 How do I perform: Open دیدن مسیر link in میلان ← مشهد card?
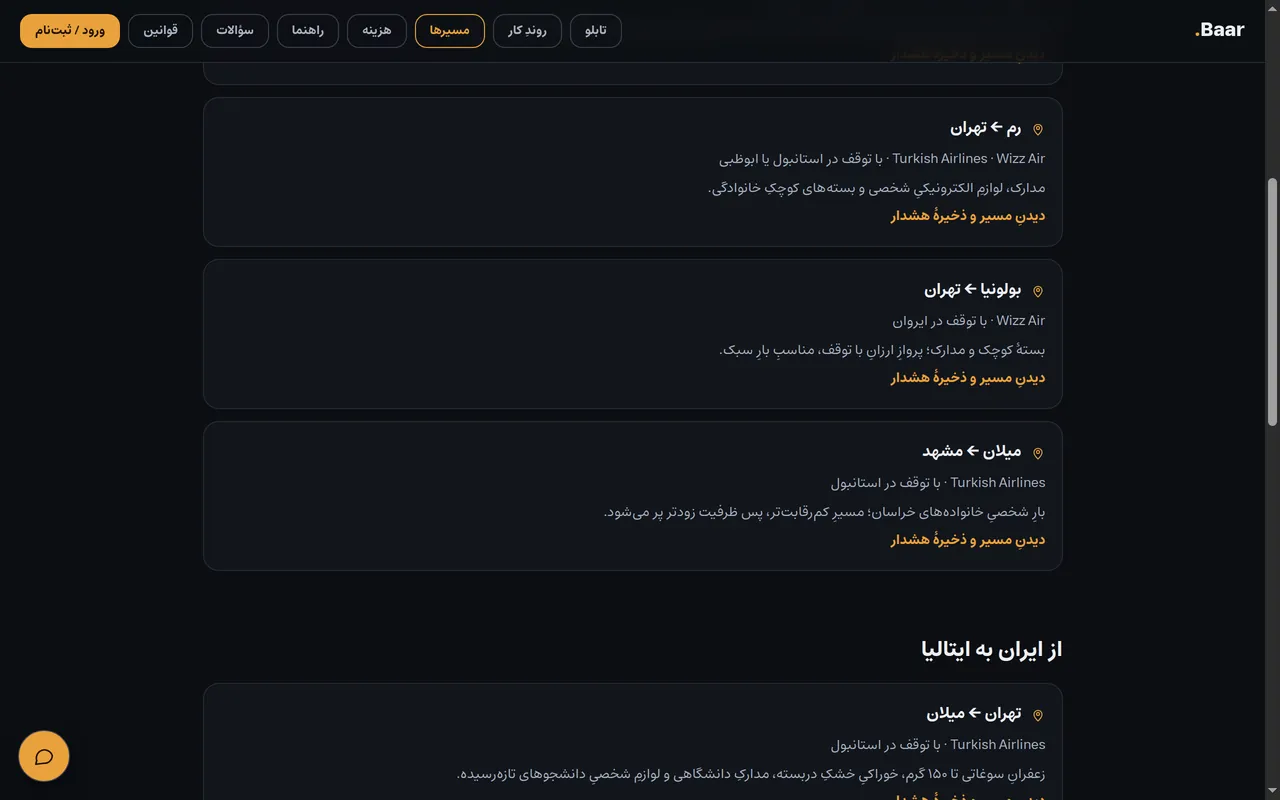point(968,540)
